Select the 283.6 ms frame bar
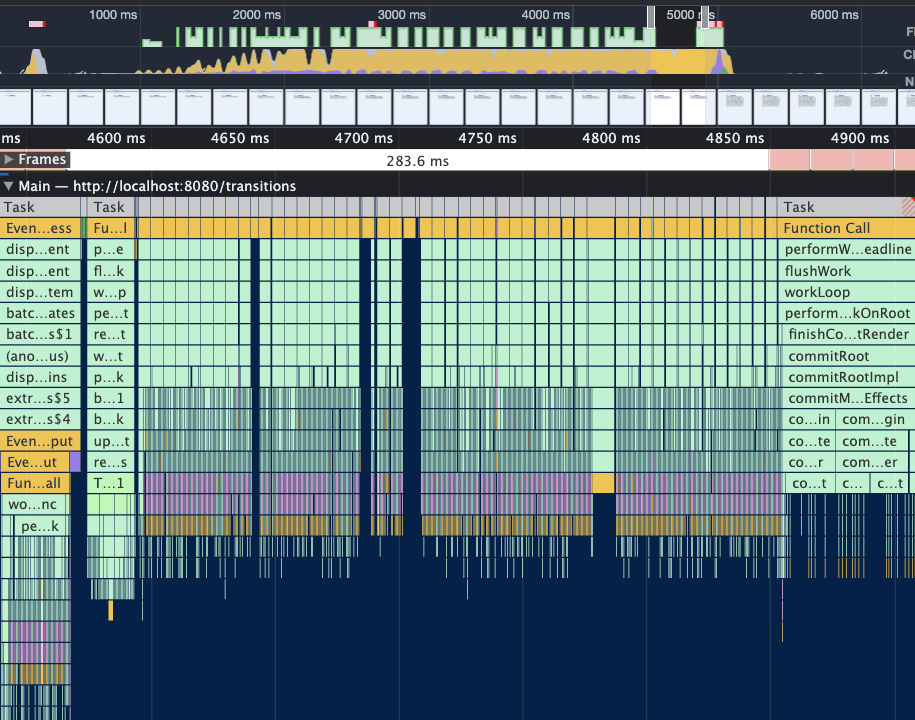 coord(417,160)
